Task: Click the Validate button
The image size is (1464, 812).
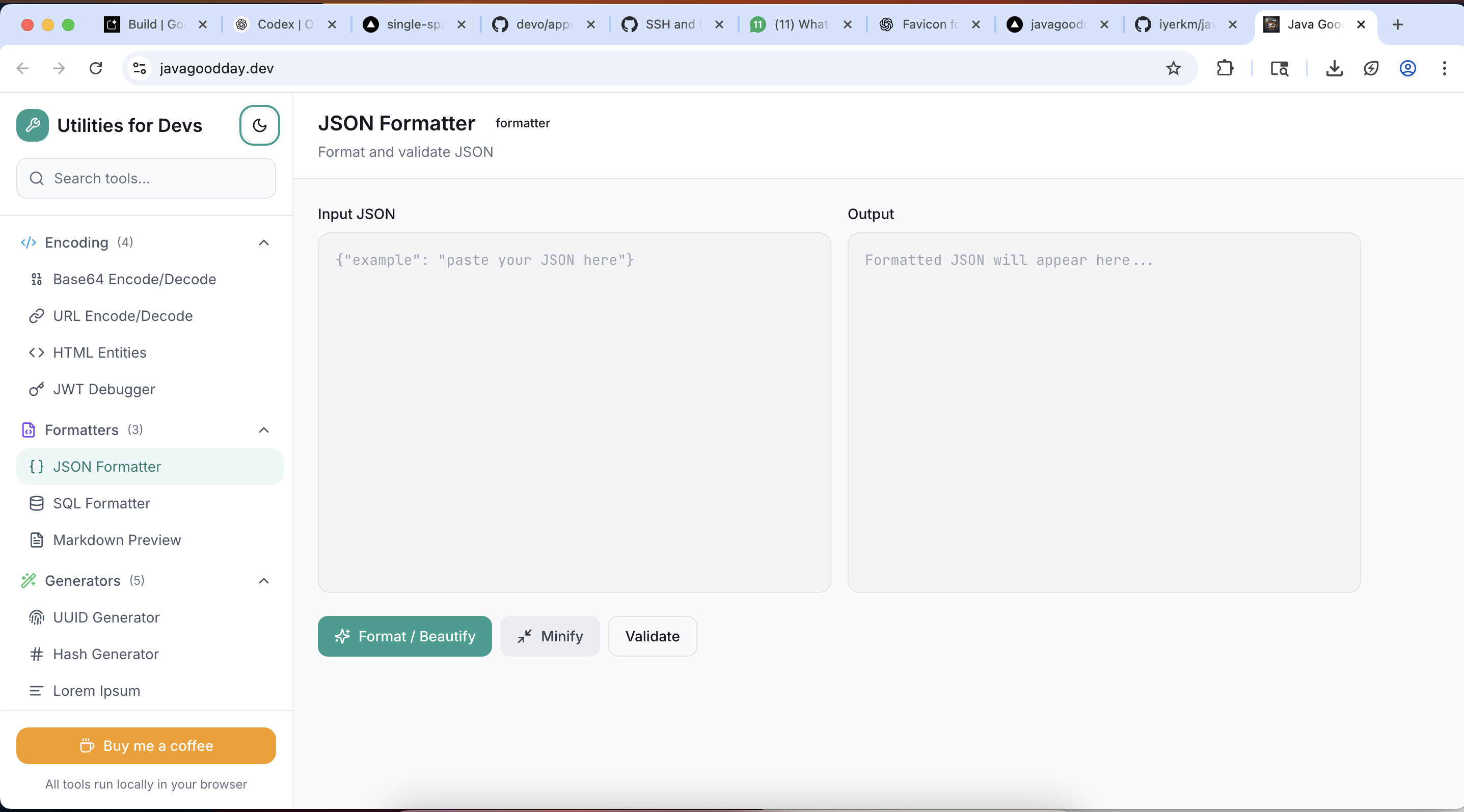Action: click(x=653, y=636)
